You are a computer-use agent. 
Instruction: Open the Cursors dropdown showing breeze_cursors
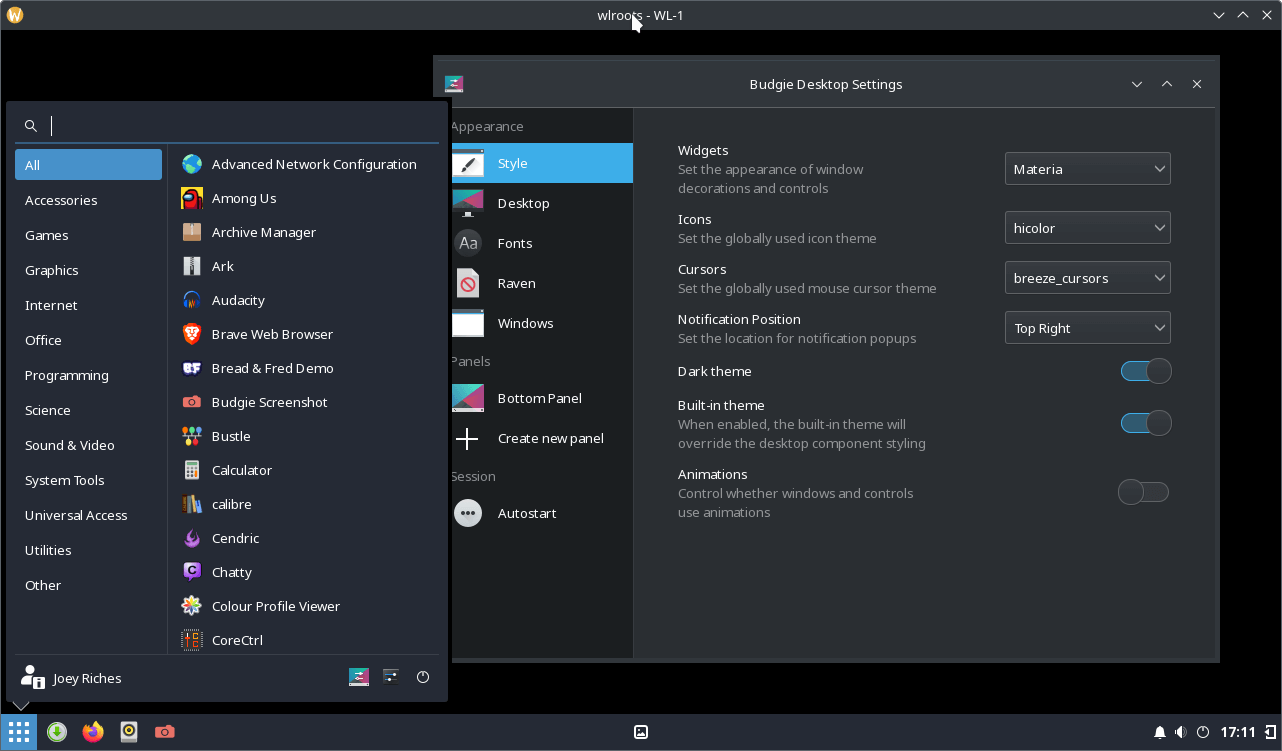[1087, 278]
